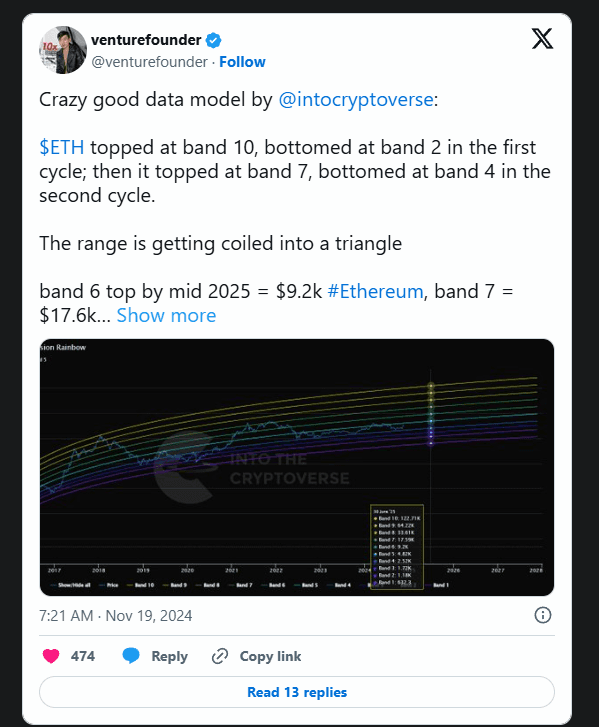Open the @intocryptoverse mention
This screenshot has height=727, width=599.
pyautogui.click(x=356, y=100)
